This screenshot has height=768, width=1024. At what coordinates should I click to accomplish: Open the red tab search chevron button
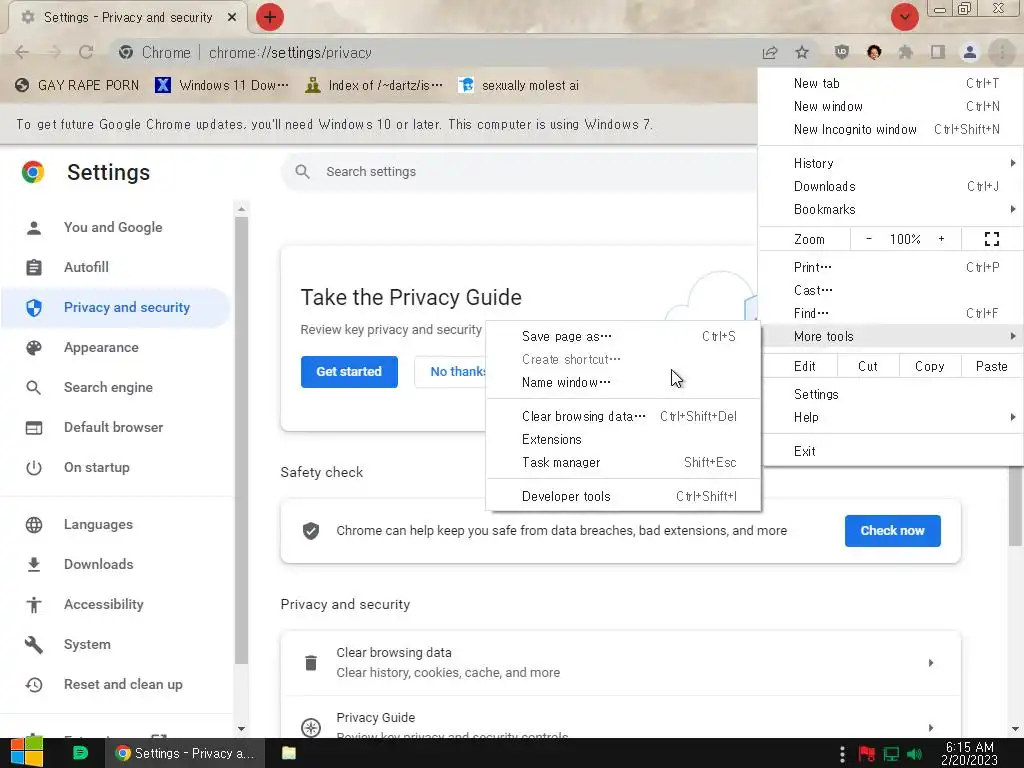point(904,17)
